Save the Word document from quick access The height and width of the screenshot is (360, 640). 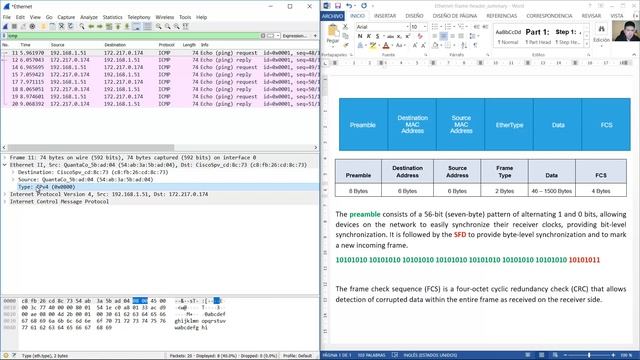(338, 6)
